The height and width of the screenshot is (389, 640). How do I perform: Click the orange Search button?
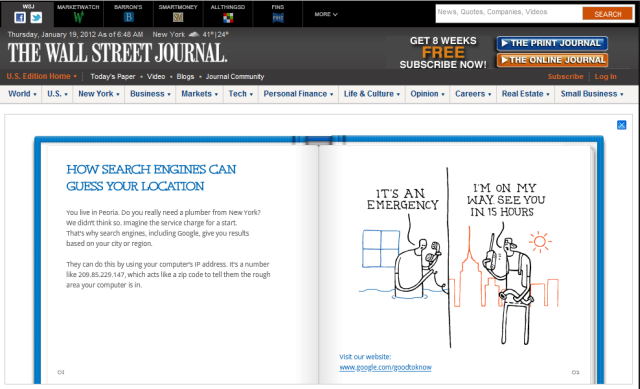[607, 14]
